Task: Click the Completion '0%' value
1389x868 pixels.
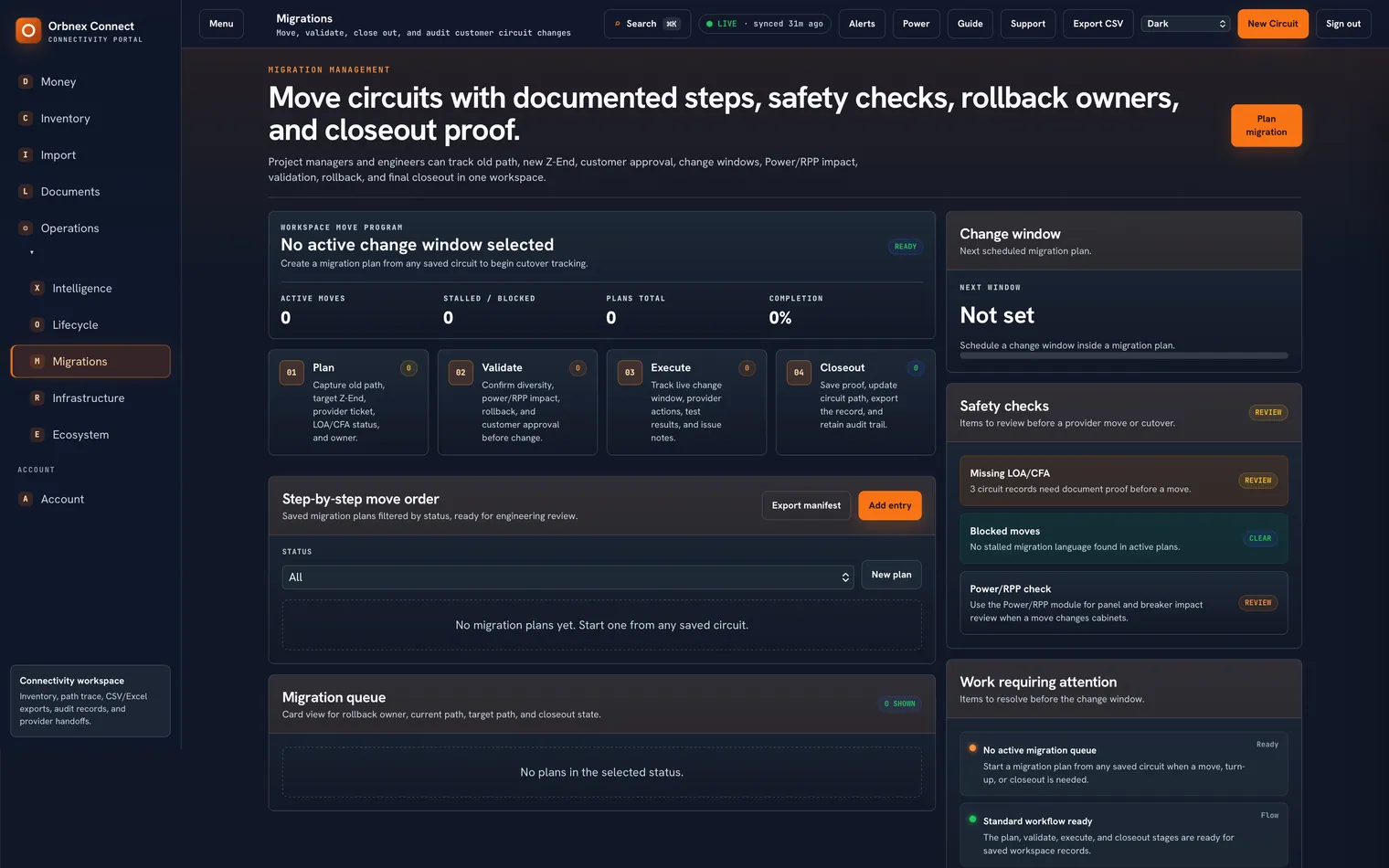Action: [780, 318]
